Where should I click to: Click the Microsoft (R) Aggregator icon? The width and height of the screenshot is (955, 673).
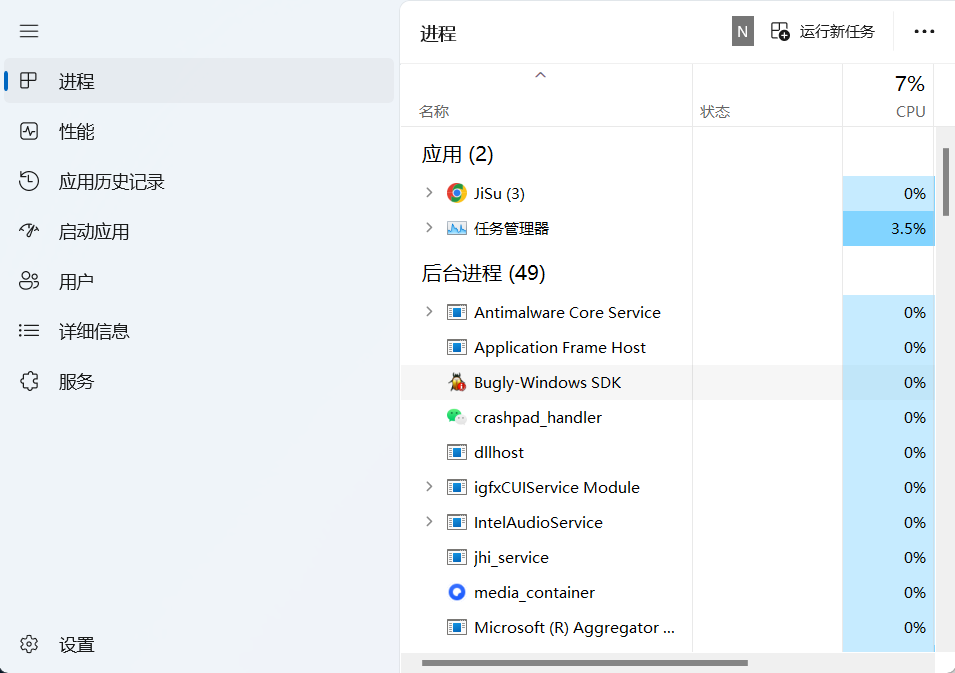coord(456,627)
